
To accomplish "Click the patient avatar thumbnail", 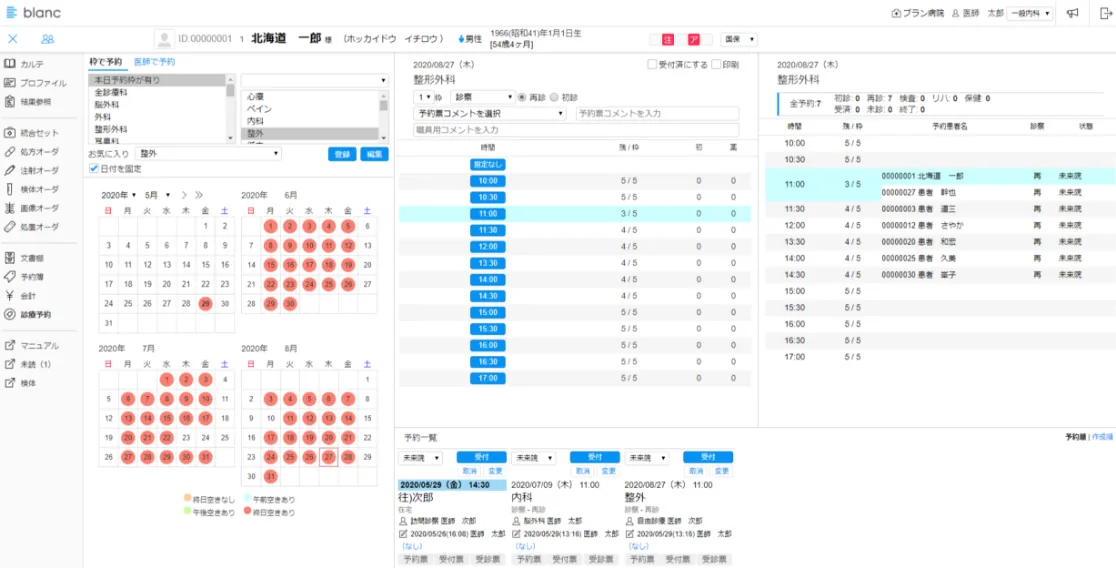I will [x=164, y=39].
